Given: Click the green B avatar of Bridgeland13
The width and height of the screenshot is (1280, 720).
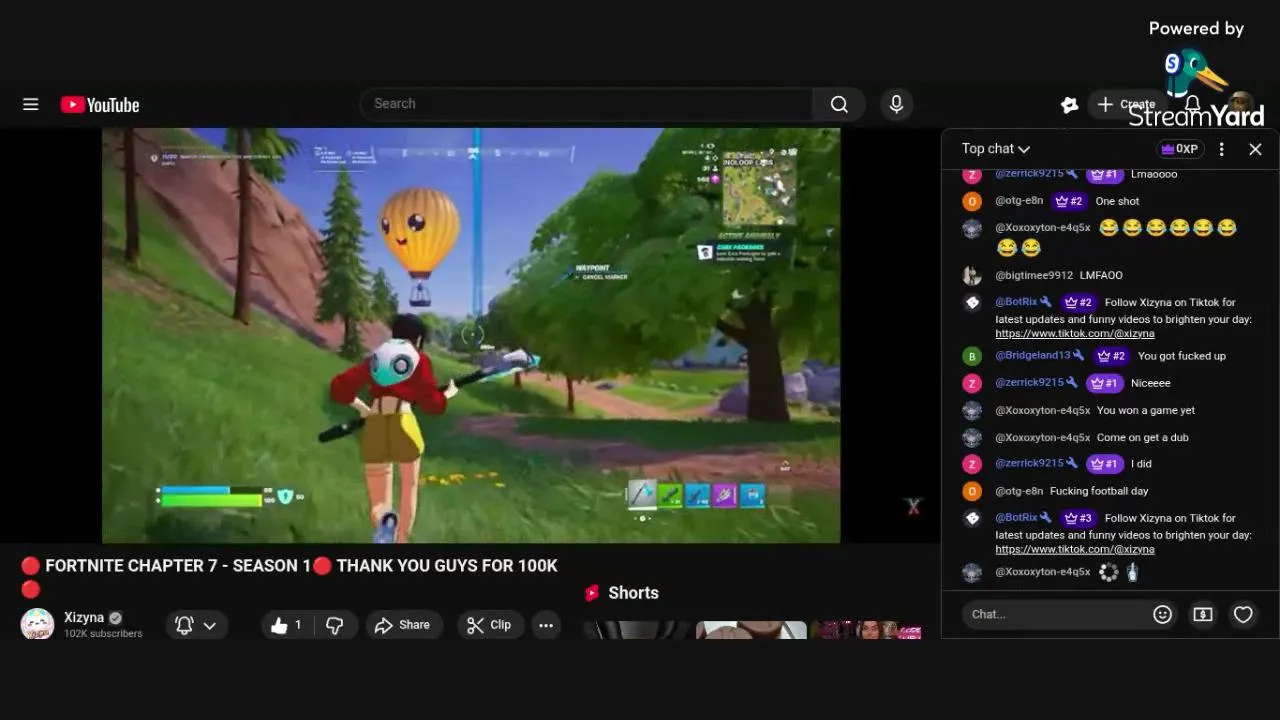Looking at the screenshot, I should [972, 356].
